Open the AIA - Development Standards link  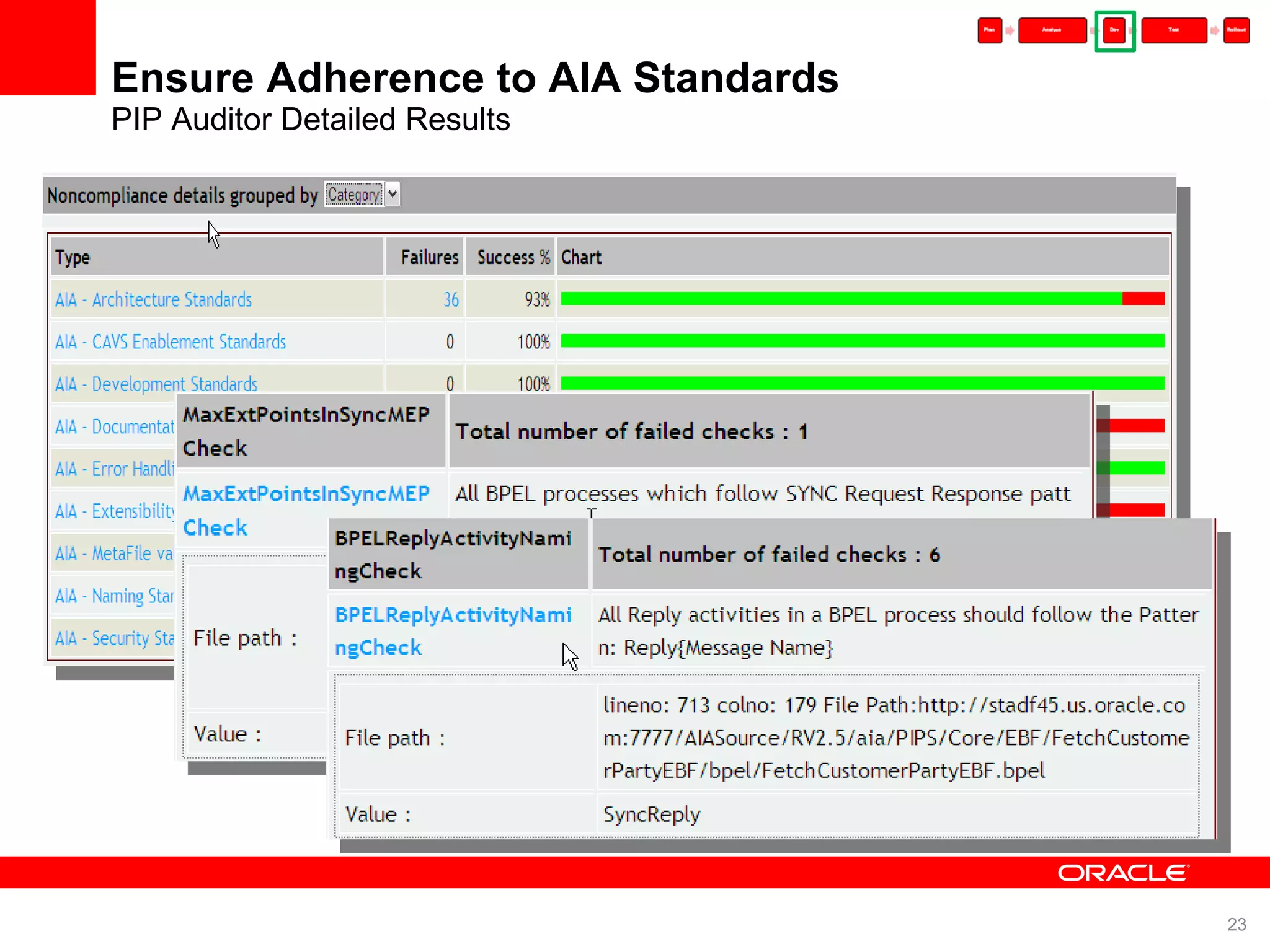tap(156, 384)
